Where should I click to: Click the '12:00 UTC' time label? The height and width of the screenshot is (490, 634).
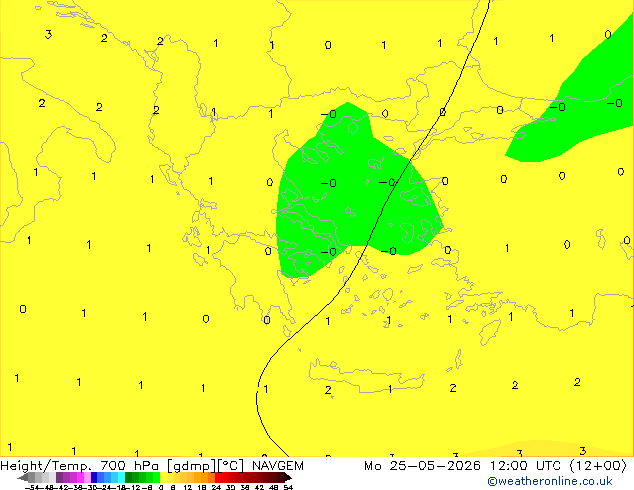tap(525, 466)
